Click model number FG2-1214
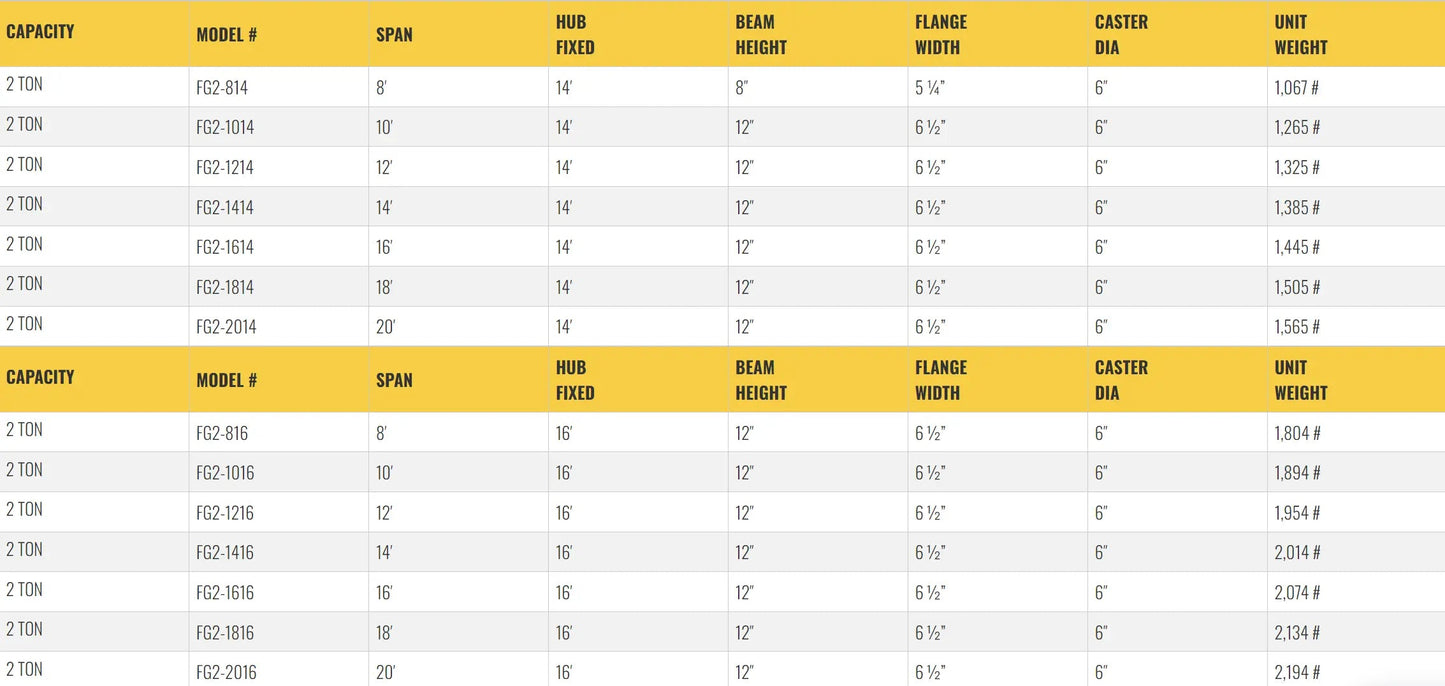The height and width of the screenshot is (686, 1445). pyautogui.click(x=225, y=168)
